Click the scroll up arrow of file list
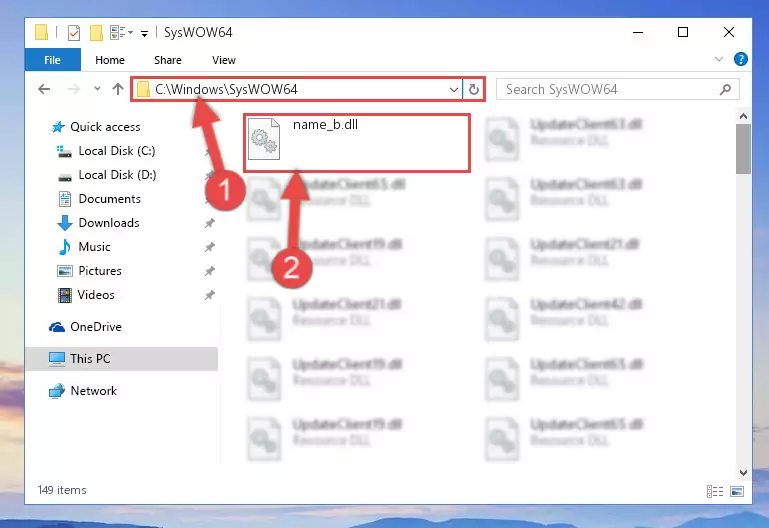 pyautogui.click(x=743, y=116)
